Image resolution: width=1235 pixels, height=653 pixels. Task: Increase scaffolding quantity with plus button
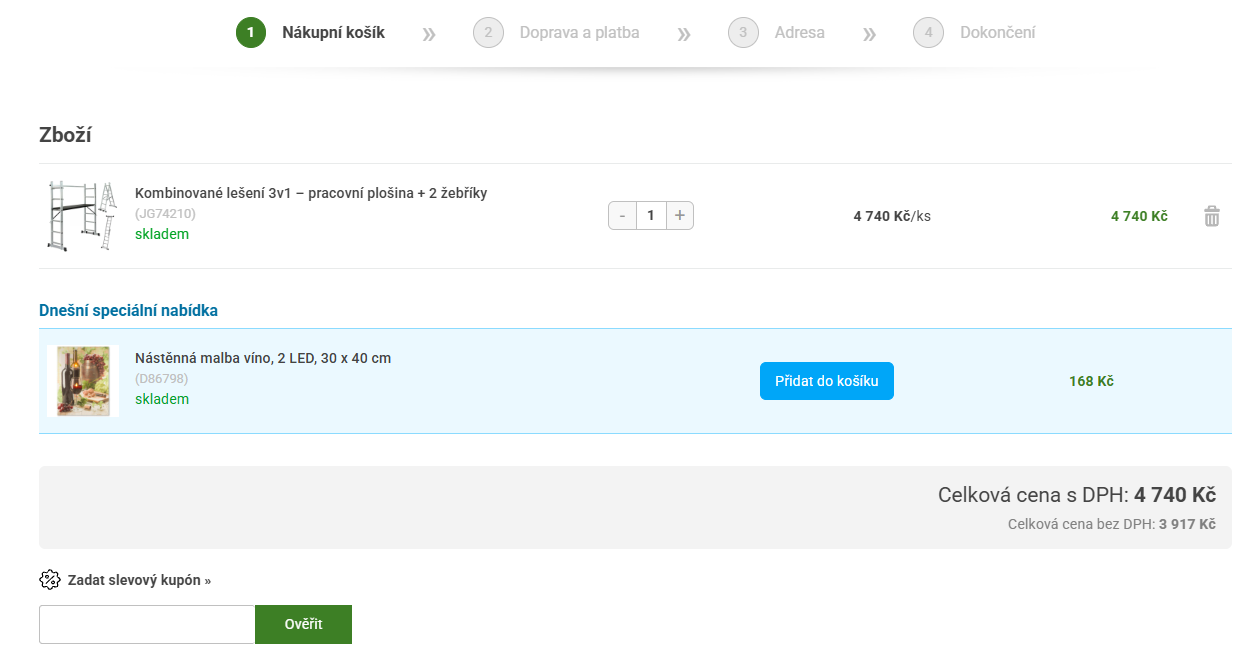click(680, 216)
